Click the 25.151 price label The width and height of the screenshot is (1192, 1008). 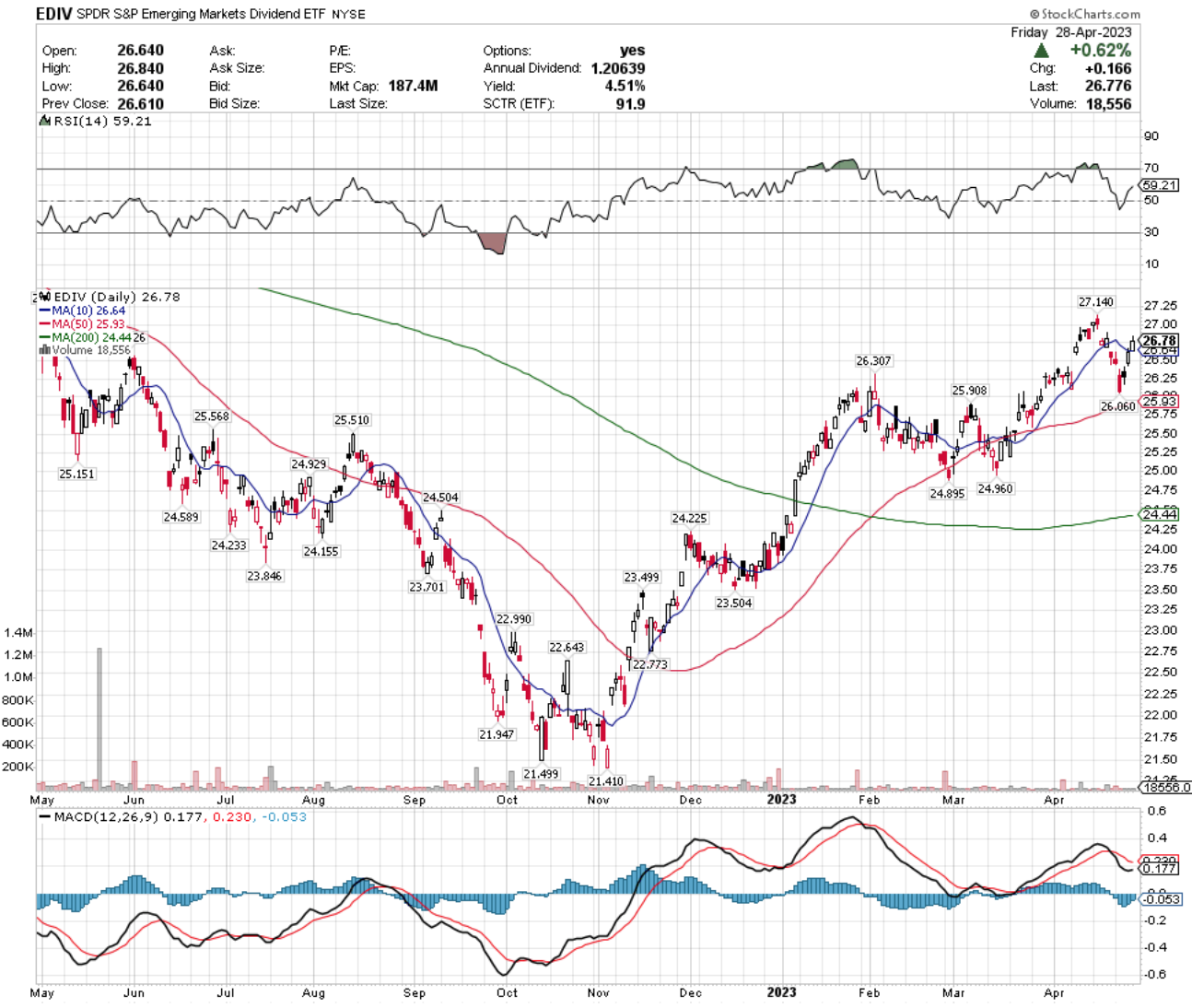(76, 474)
